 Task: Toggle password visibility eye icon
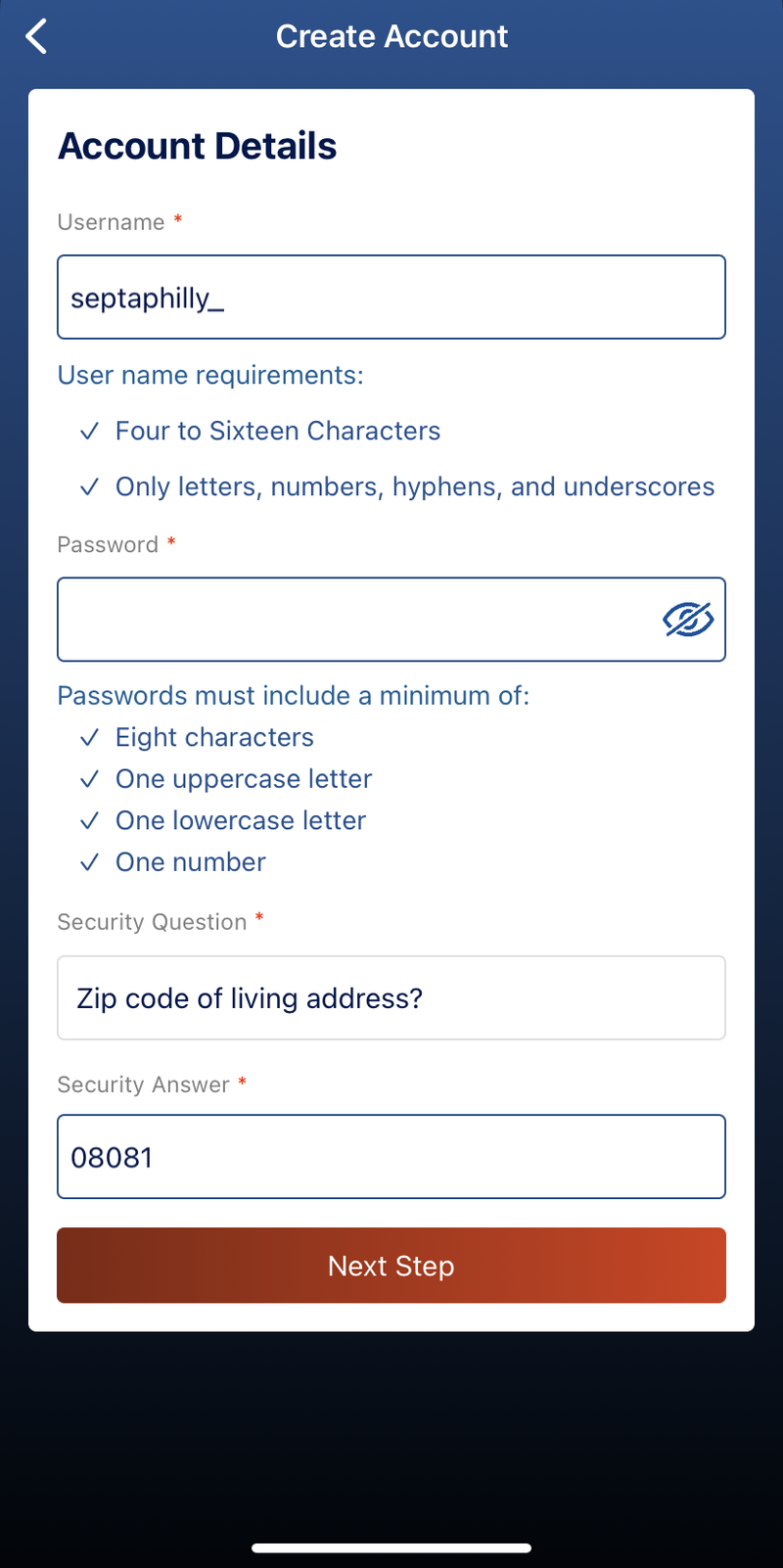click(x=688, y=620)
